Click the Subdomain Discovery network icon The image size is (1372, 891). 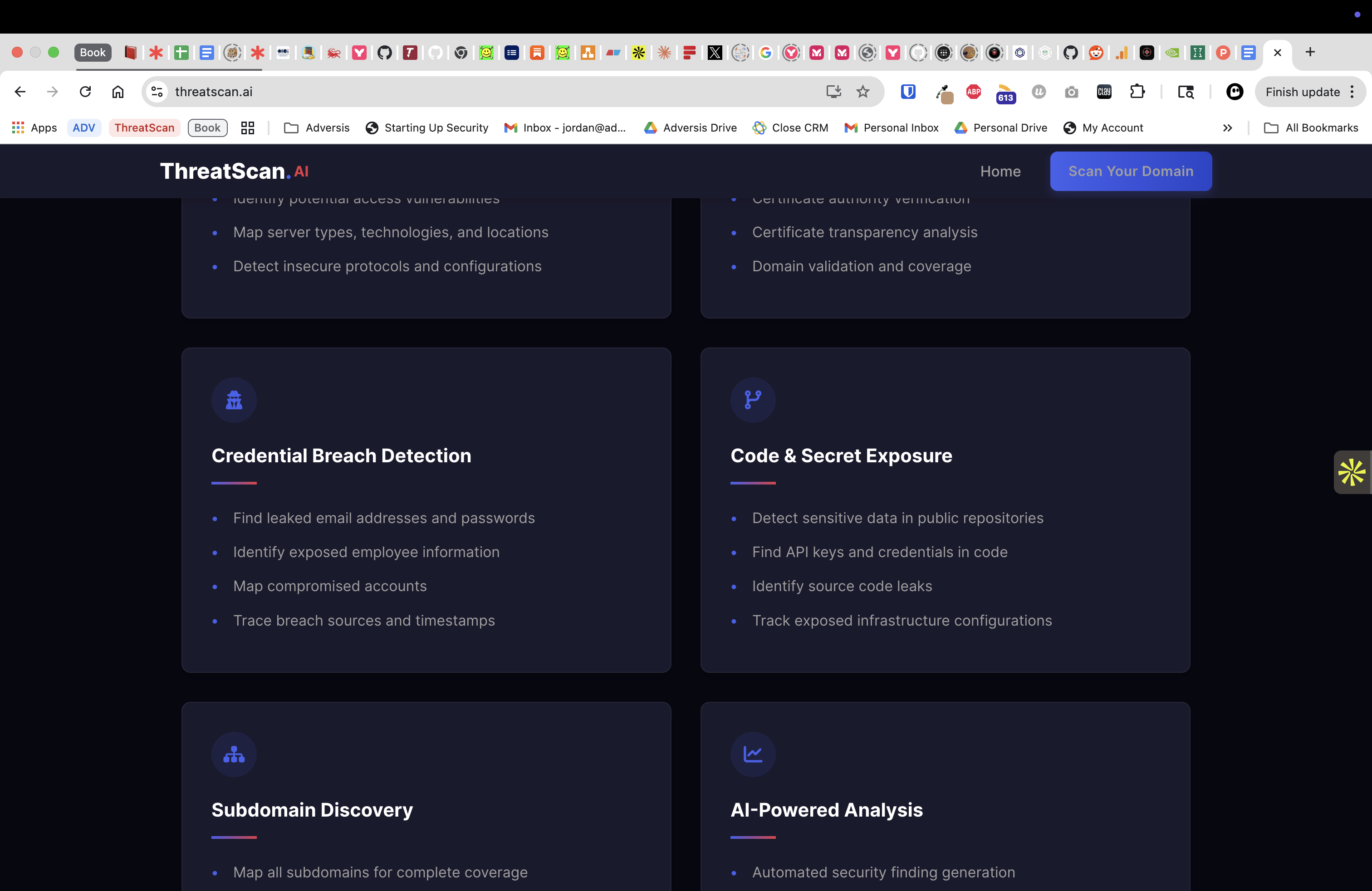pos(234,754)
